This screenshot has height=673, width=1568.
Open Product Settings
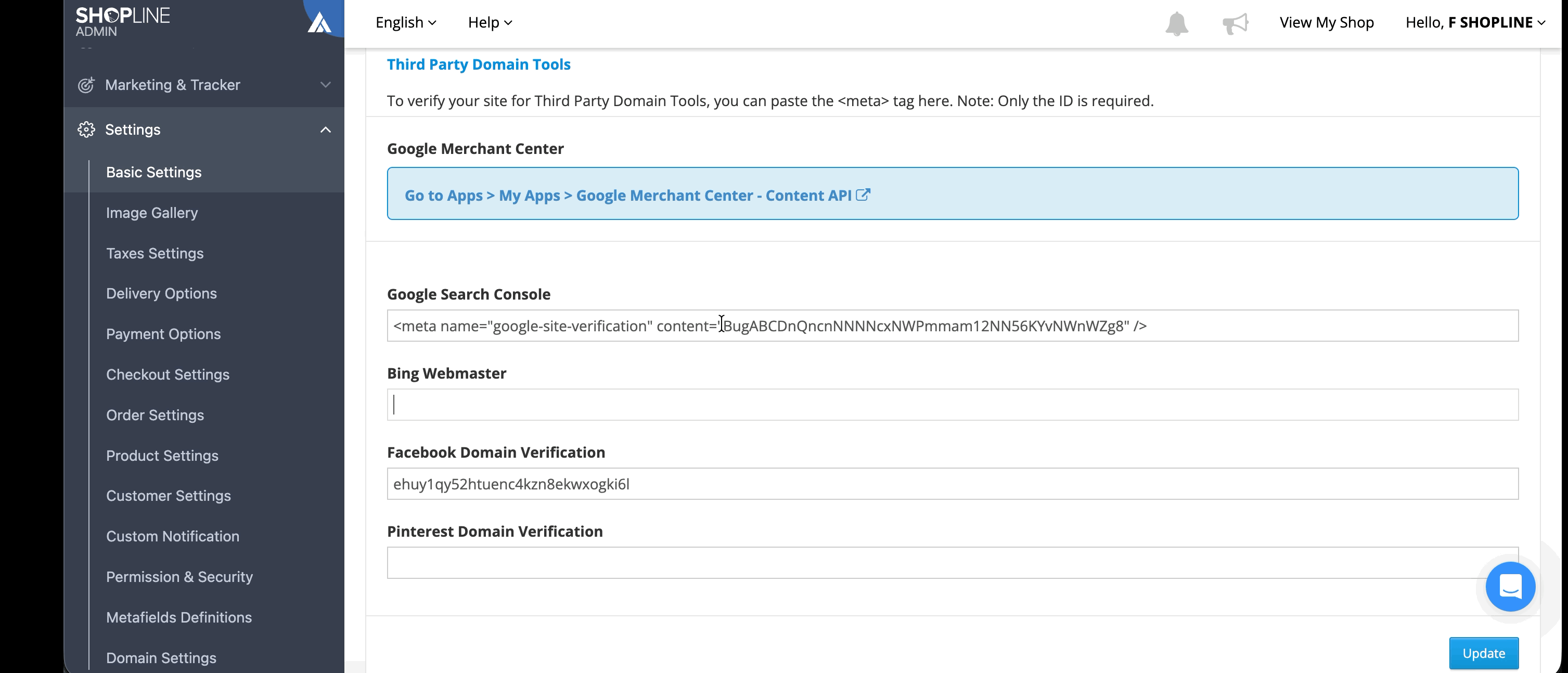point(162,456)
